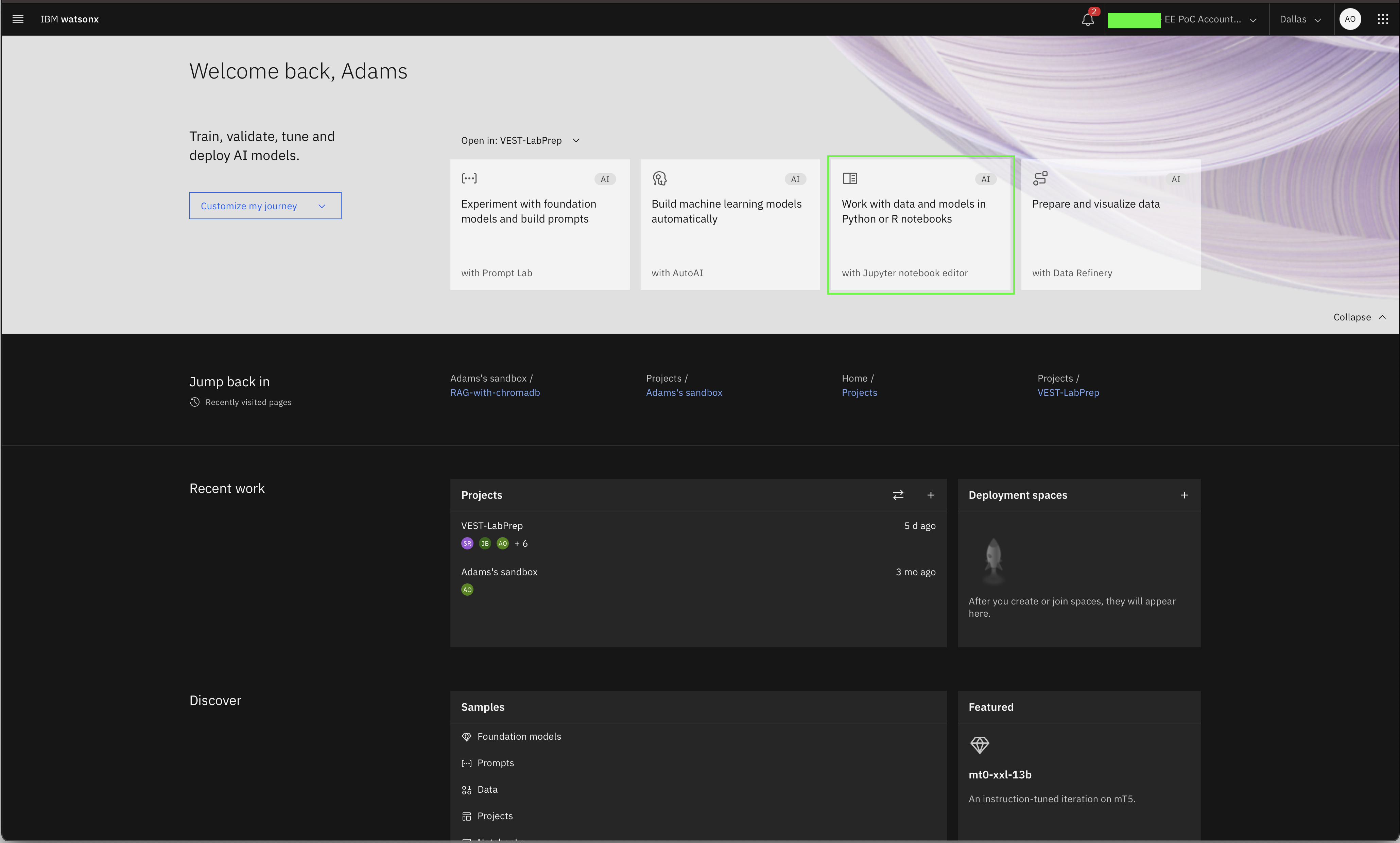Open the RAG-with-chromadb link
This screenshot has height=843, width=1400.
[495, 392]
